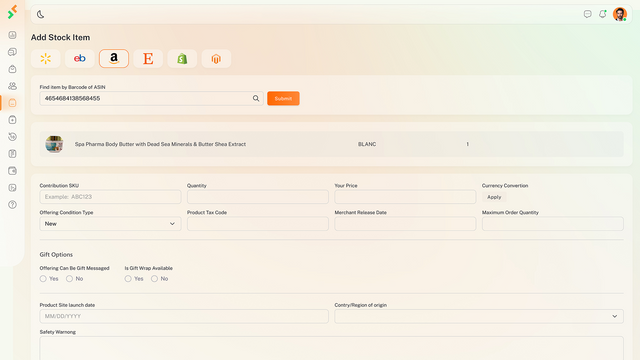Expand the Offering Condition Type dropdown

click(110, 224)
